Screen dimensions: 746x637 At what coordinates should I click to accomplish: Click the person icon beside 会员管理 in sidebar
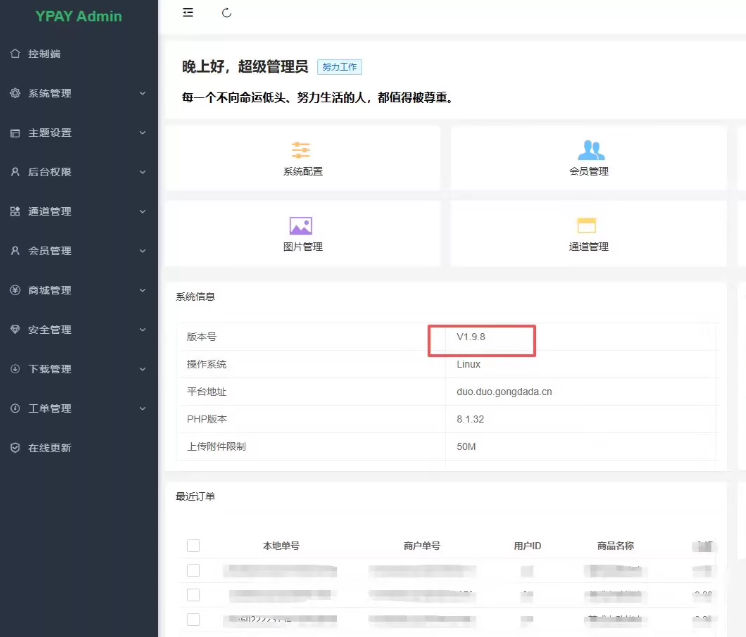(15, 250)
